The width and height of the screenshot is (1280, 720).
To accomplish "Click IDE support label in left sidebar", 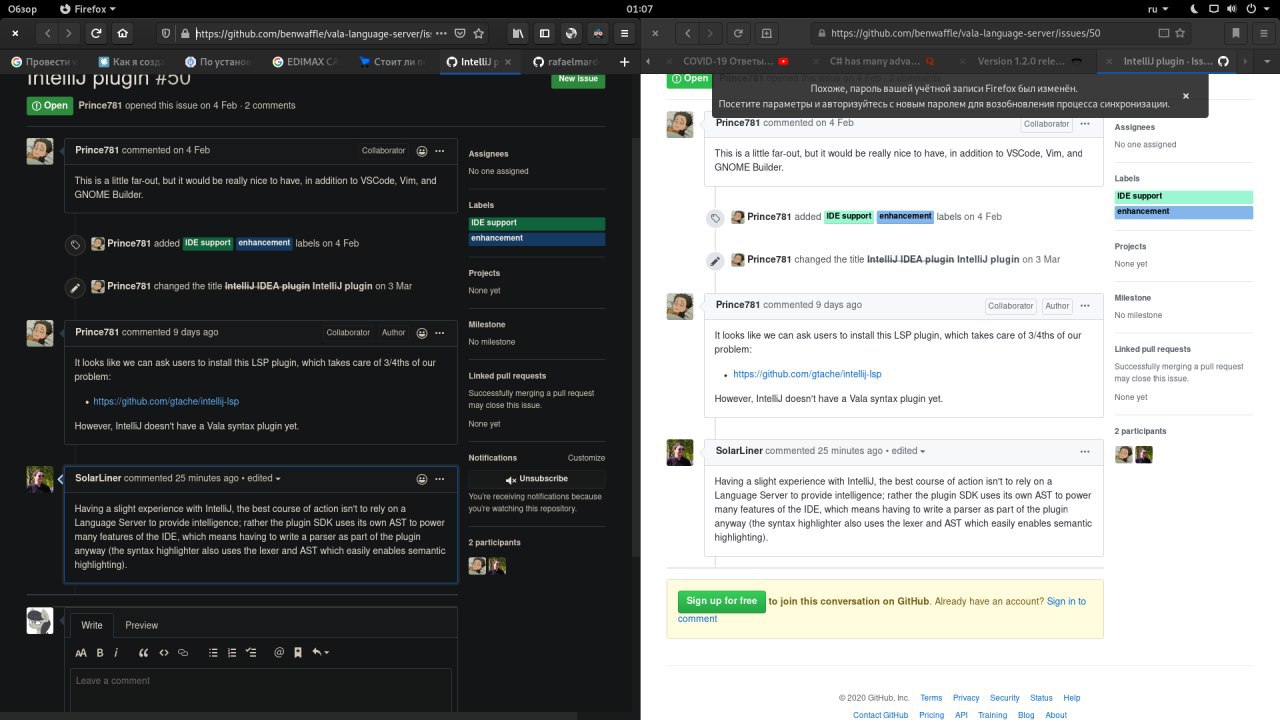I will (537, 223).
